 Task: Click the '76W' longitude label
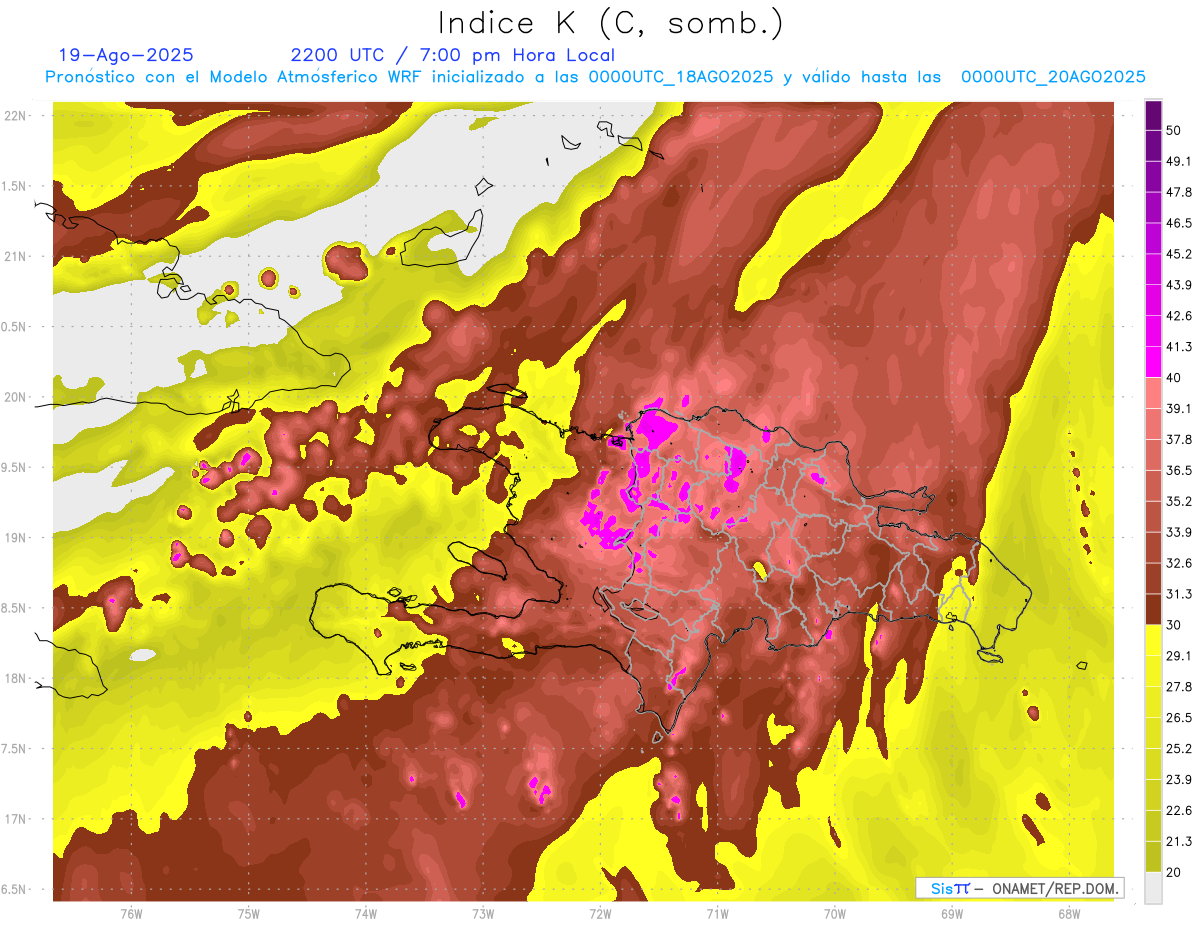(x=131, y=914)
